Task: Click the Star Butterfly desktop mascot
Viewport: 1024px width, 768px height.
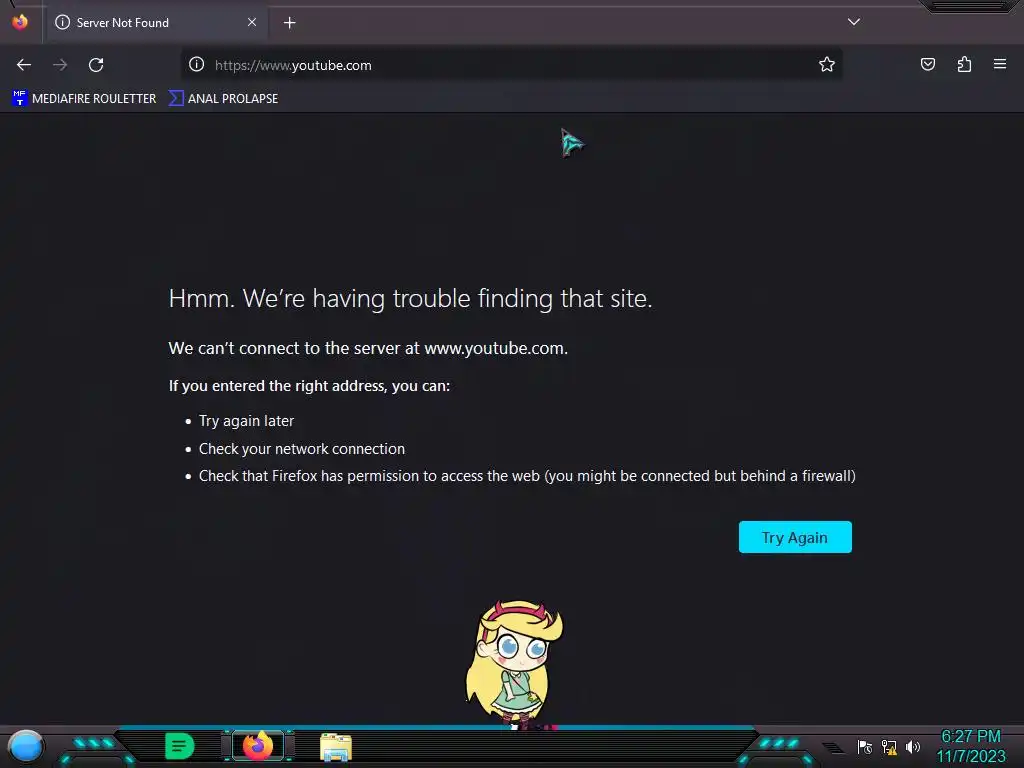Action: tap(515, 665)
